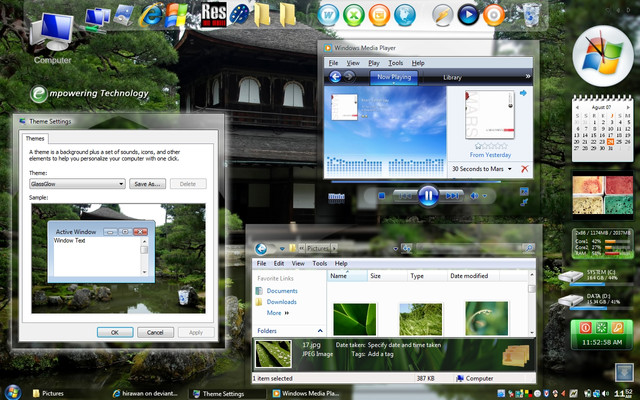Launch the paint palette app in dock
Screen dimensions: 640x400
pos(239,15)
